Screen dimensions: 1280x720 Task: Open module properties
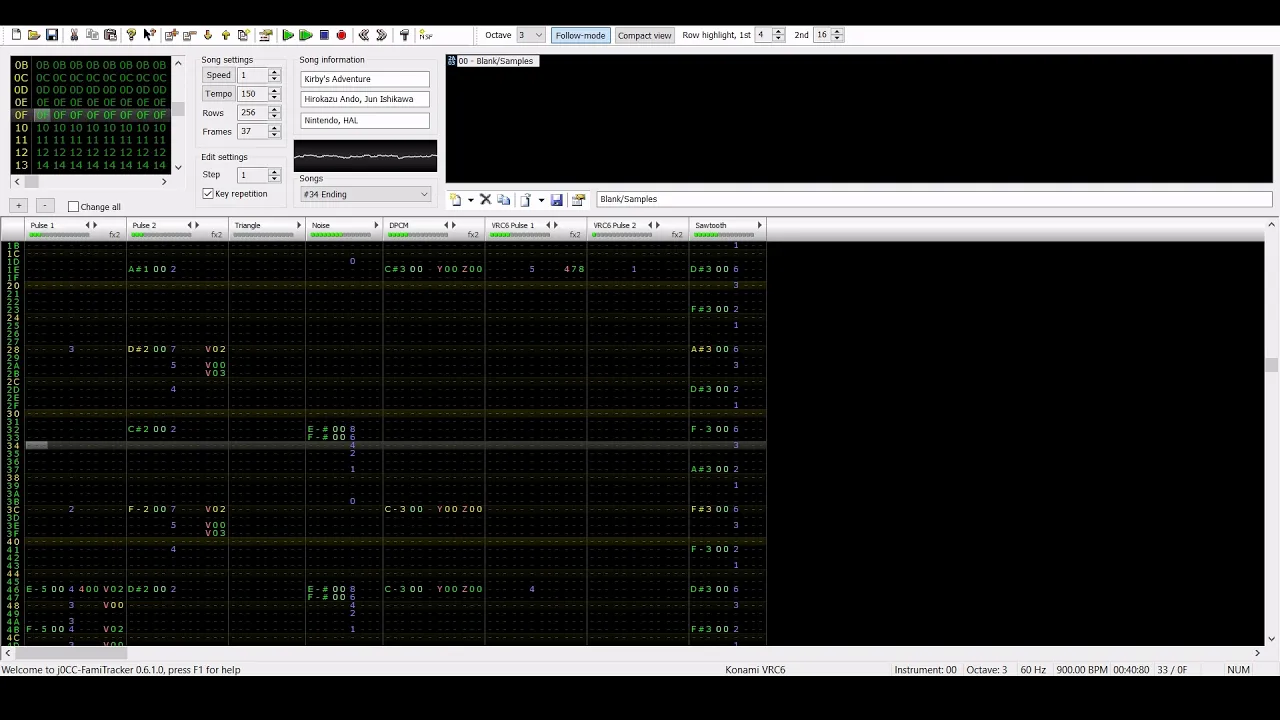[265, 35]
